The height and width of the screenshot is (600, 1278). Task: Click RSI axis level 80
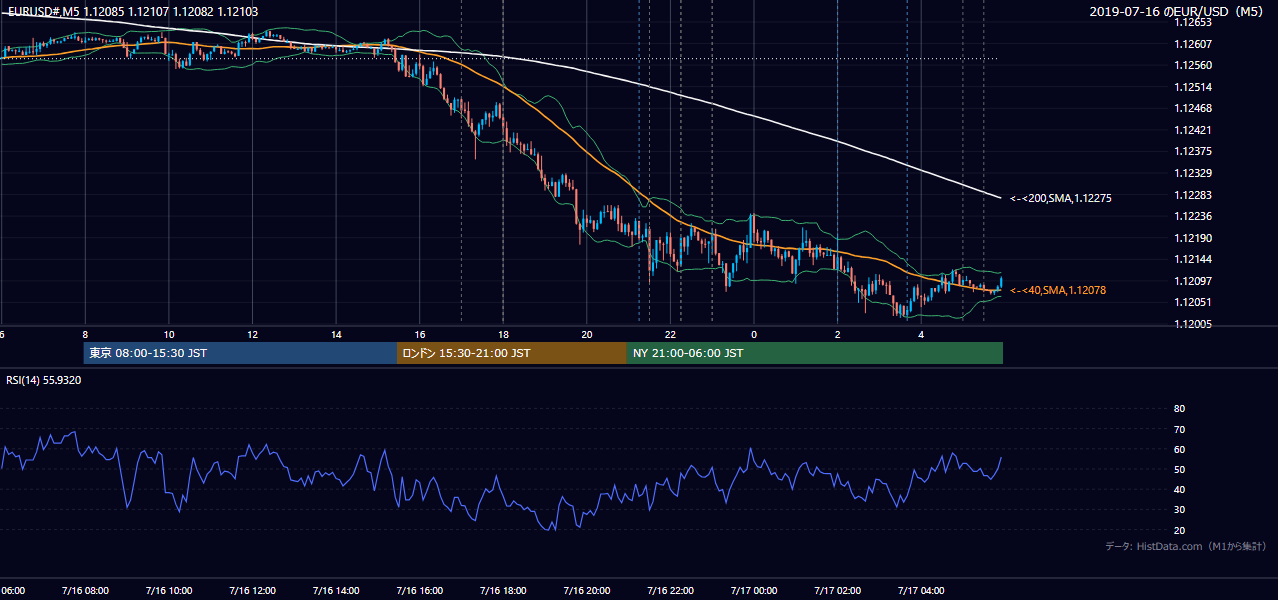click(x=1179, y=409)
